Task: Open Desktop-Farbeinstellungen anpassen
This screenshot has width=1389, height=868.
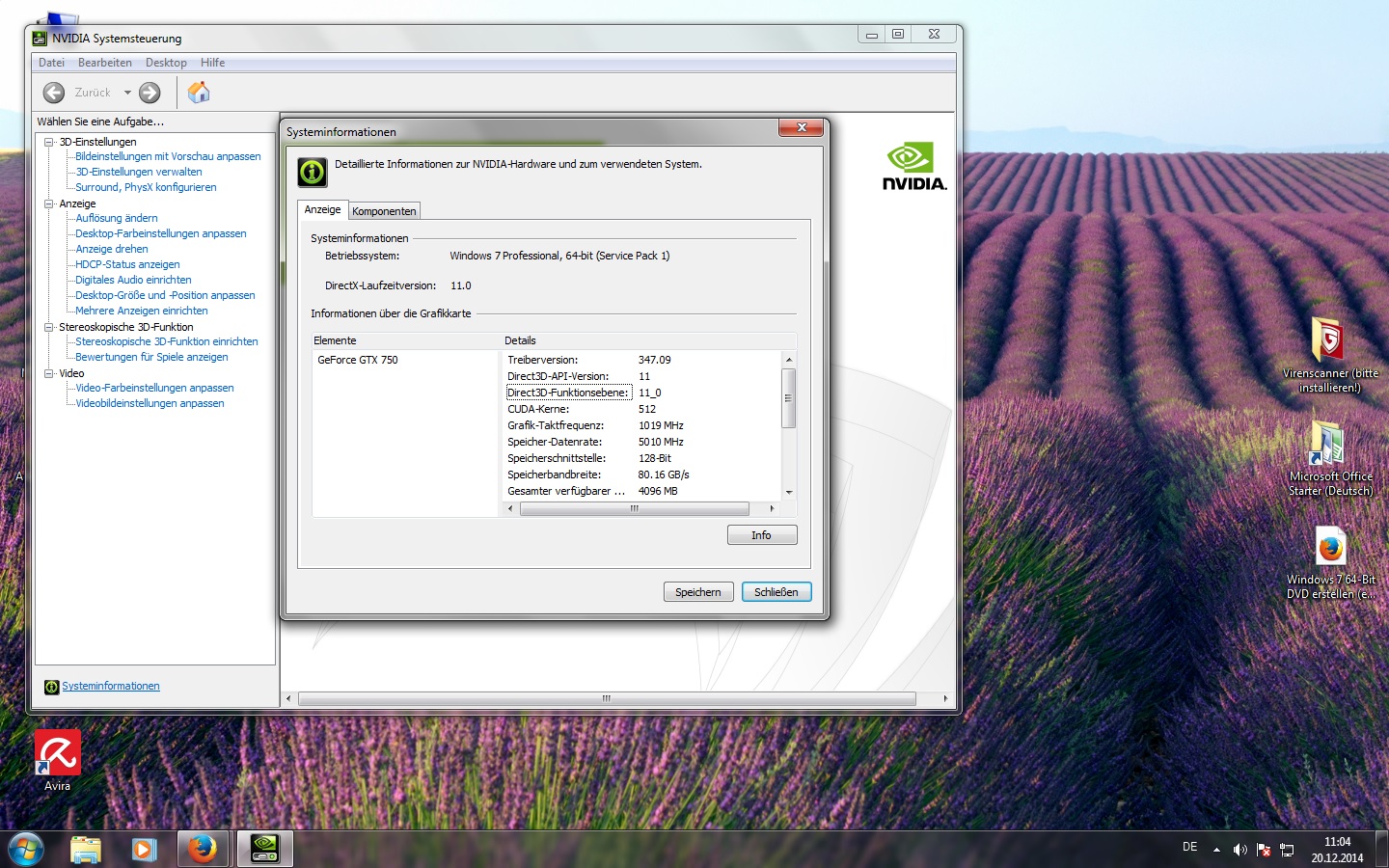Action: click(x=161, y=233)
